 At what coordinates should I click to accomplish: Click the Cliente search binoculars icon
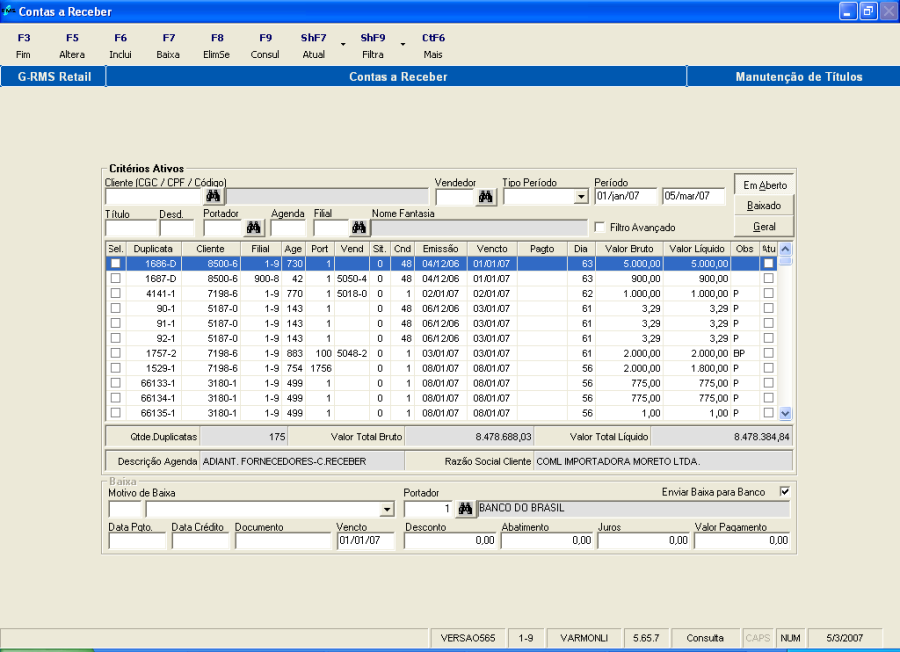[x=212, y=197]
